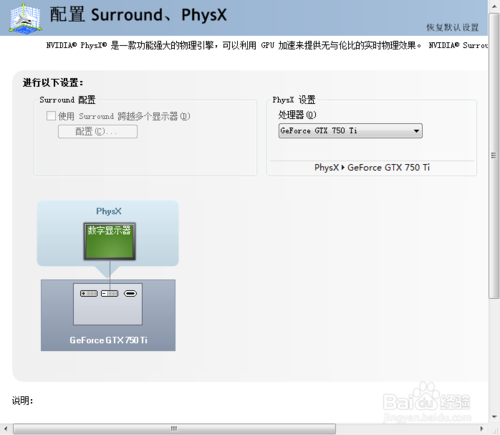Click the 恢复默认设置 restore defaults link
Screen dimensions: 500x435
click(x=452, y=27)
